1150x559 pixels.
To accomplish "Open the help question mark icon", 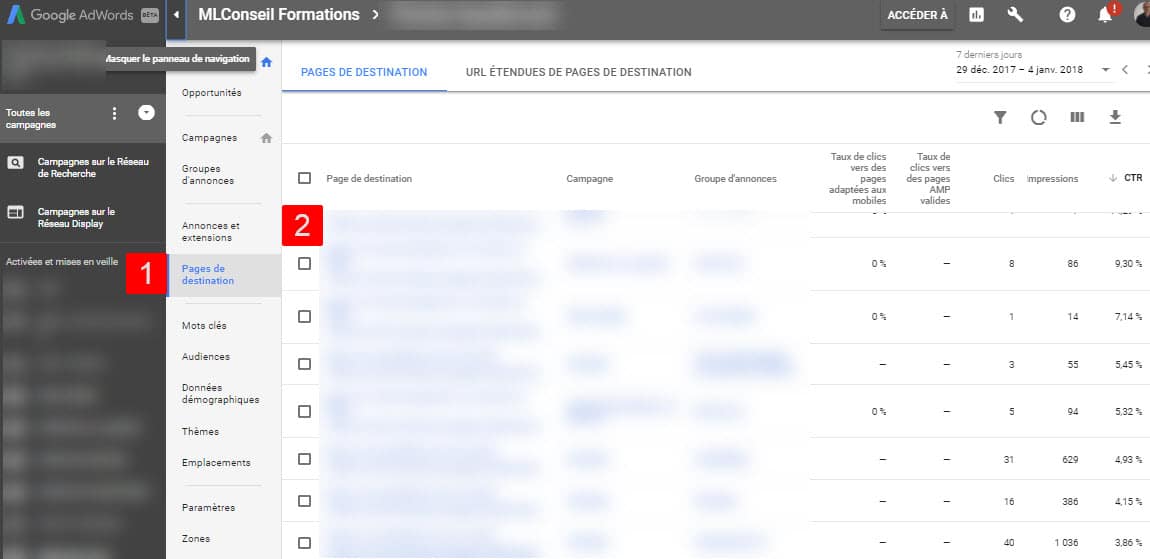I will point(1067,15).
